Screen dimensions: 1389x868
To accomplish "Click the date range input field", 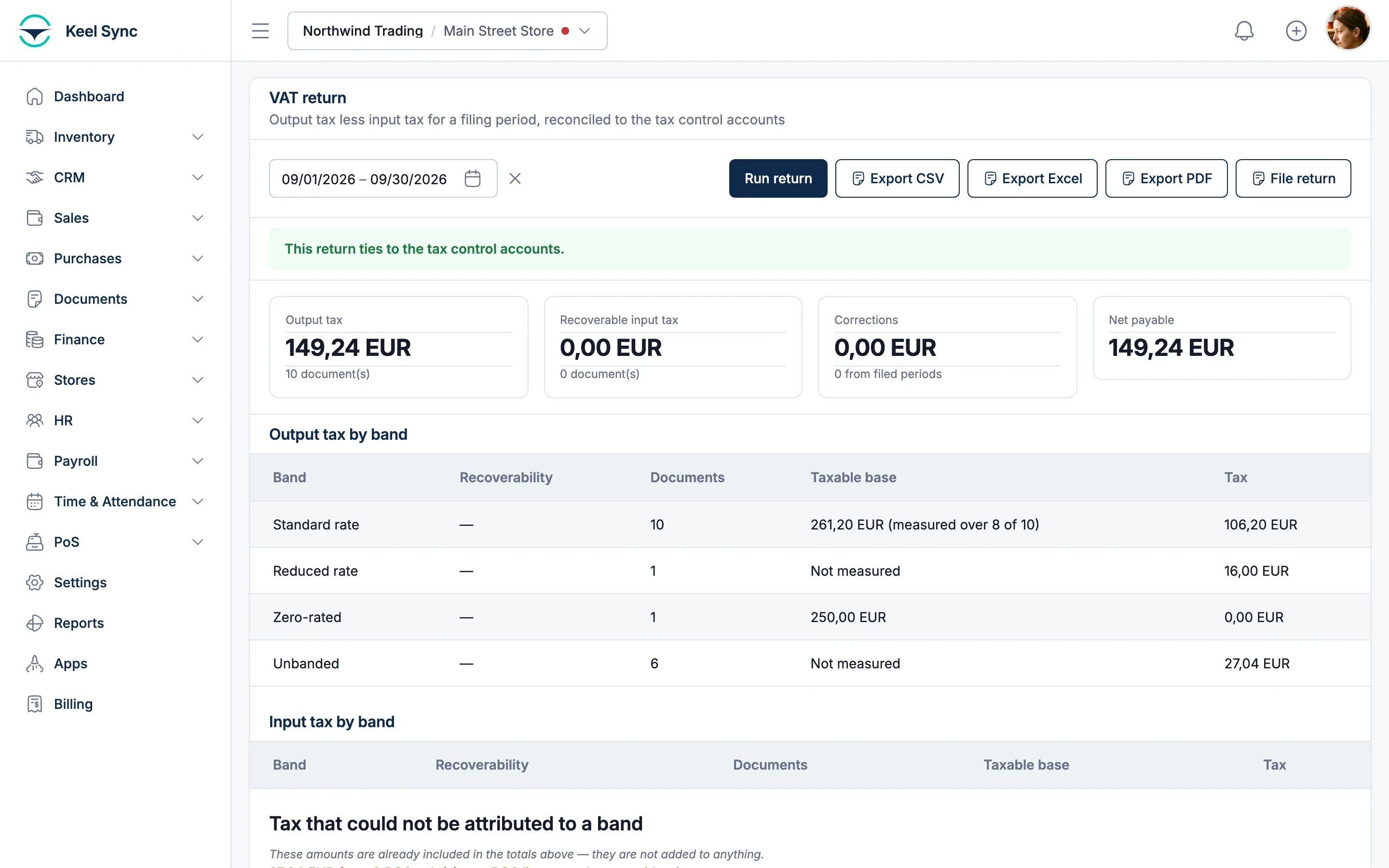I will [x=383, y=178].
